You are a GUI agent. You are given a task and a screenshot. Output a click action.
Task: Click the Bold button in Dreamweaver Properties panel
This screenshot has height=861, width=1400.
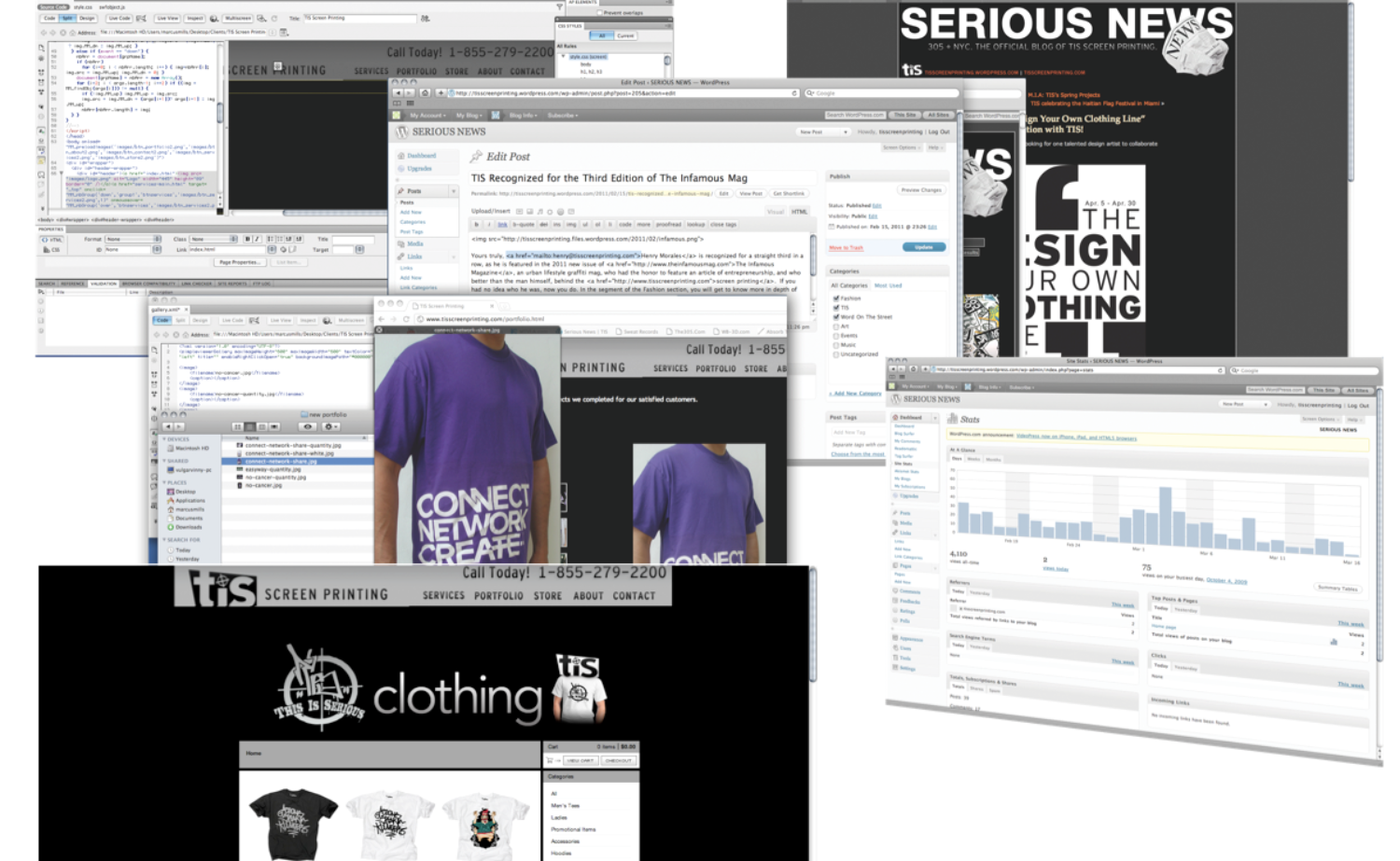point(247,239)
